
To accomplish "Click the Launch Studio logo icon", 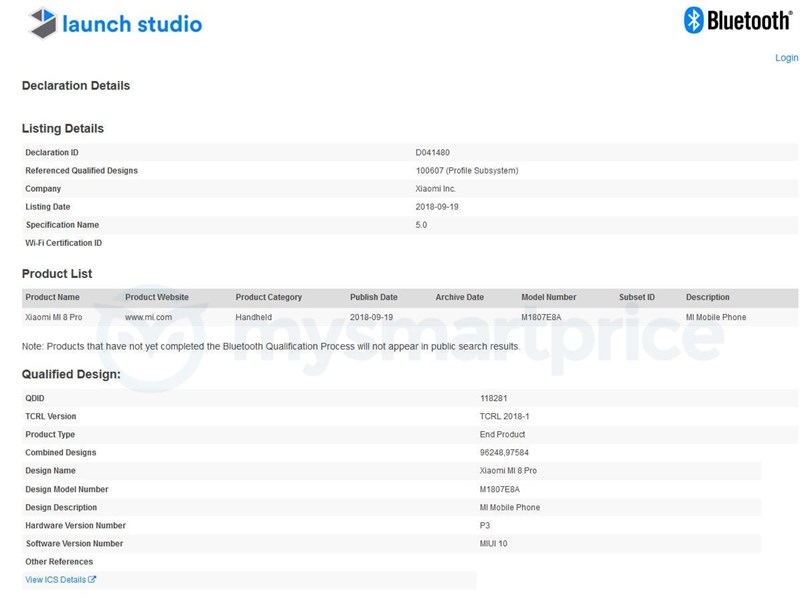I will (x=42, y=23).
